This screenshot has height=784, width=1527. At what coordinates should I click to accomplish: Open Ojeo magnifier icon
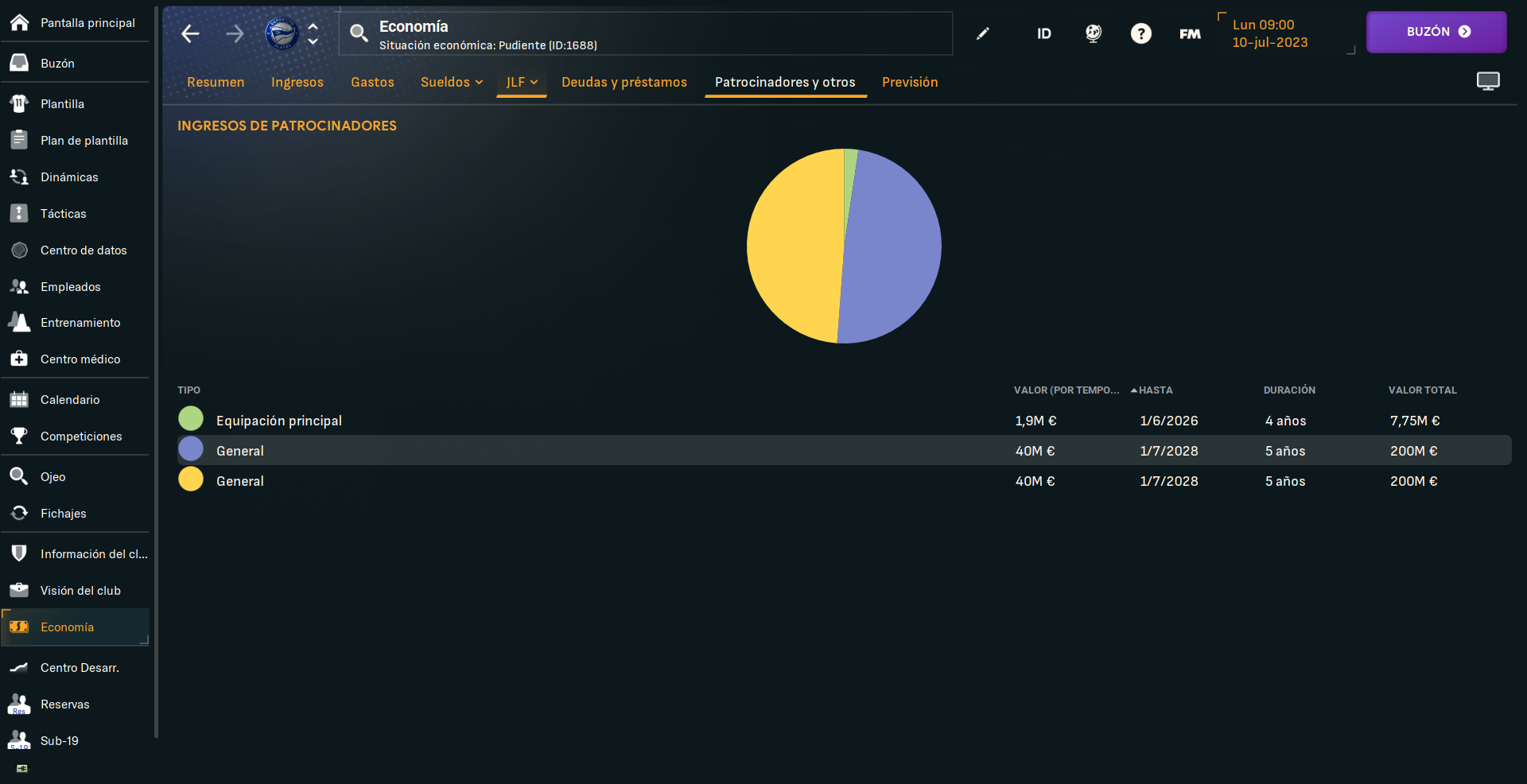click(19, 476)
